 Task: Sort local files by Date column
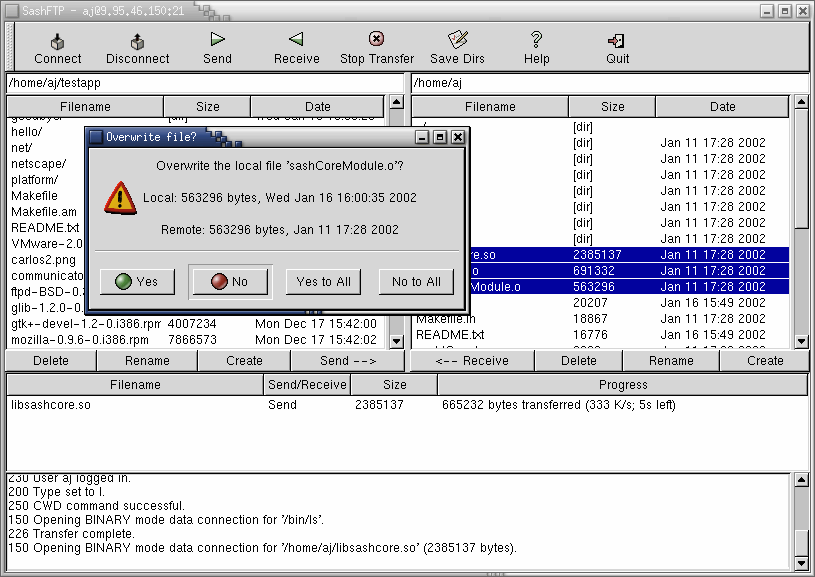(318, 107)
